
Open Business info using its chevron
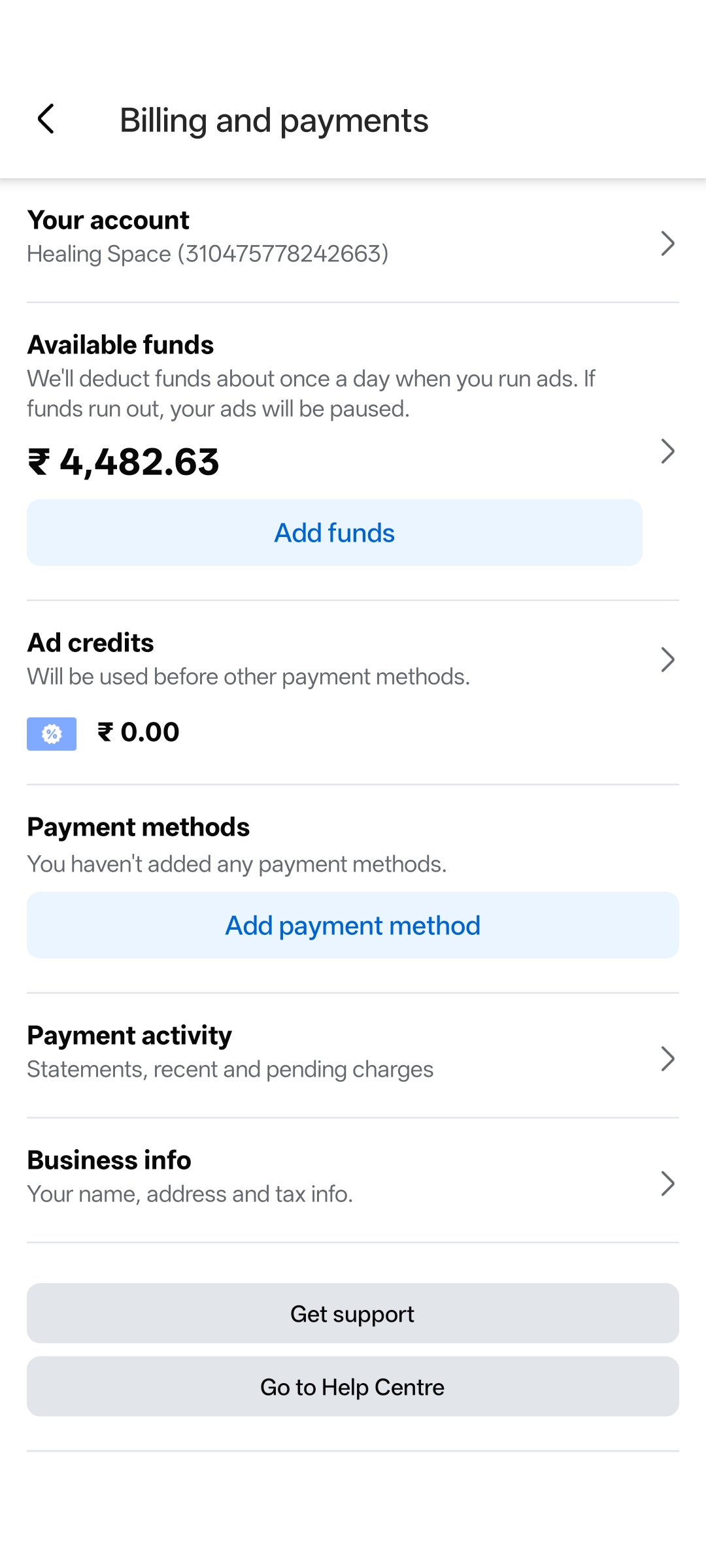tap(668, 1184)
